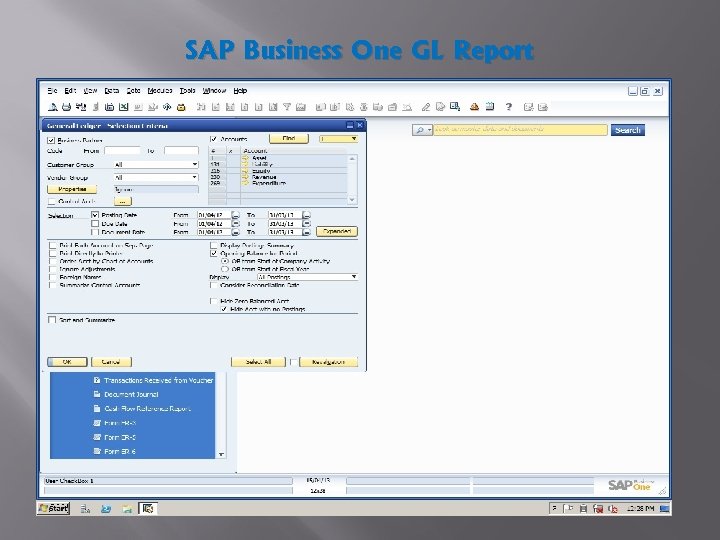The image size is (720, 540).
Task: Open the Tools menu
Action: click(187, 90)
